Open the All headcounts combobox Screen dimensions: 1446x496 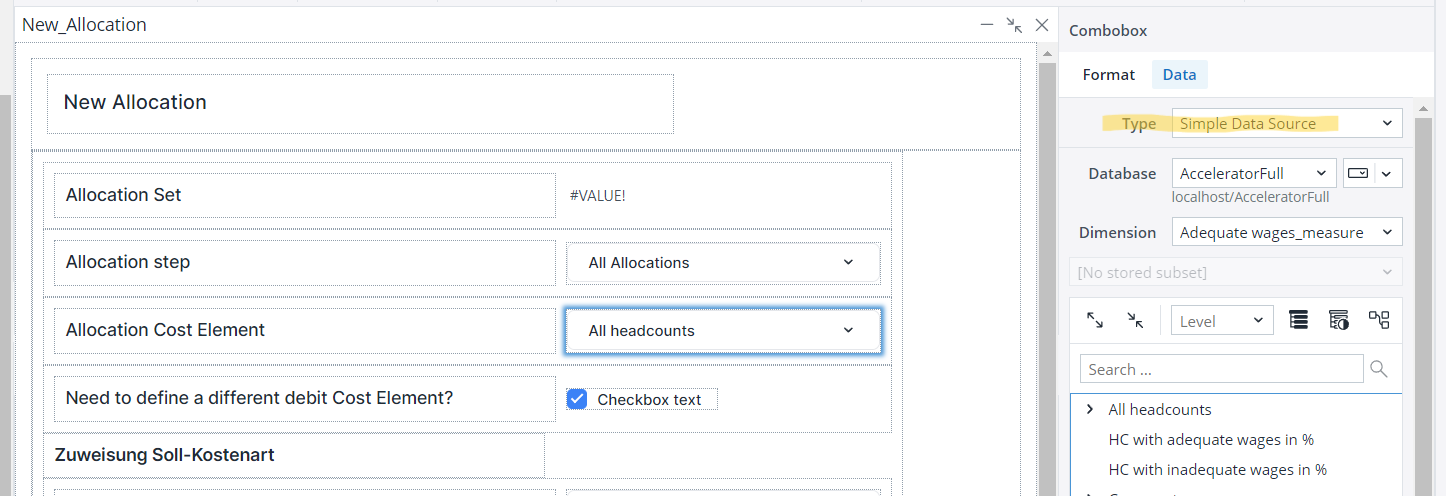point(723,331)
